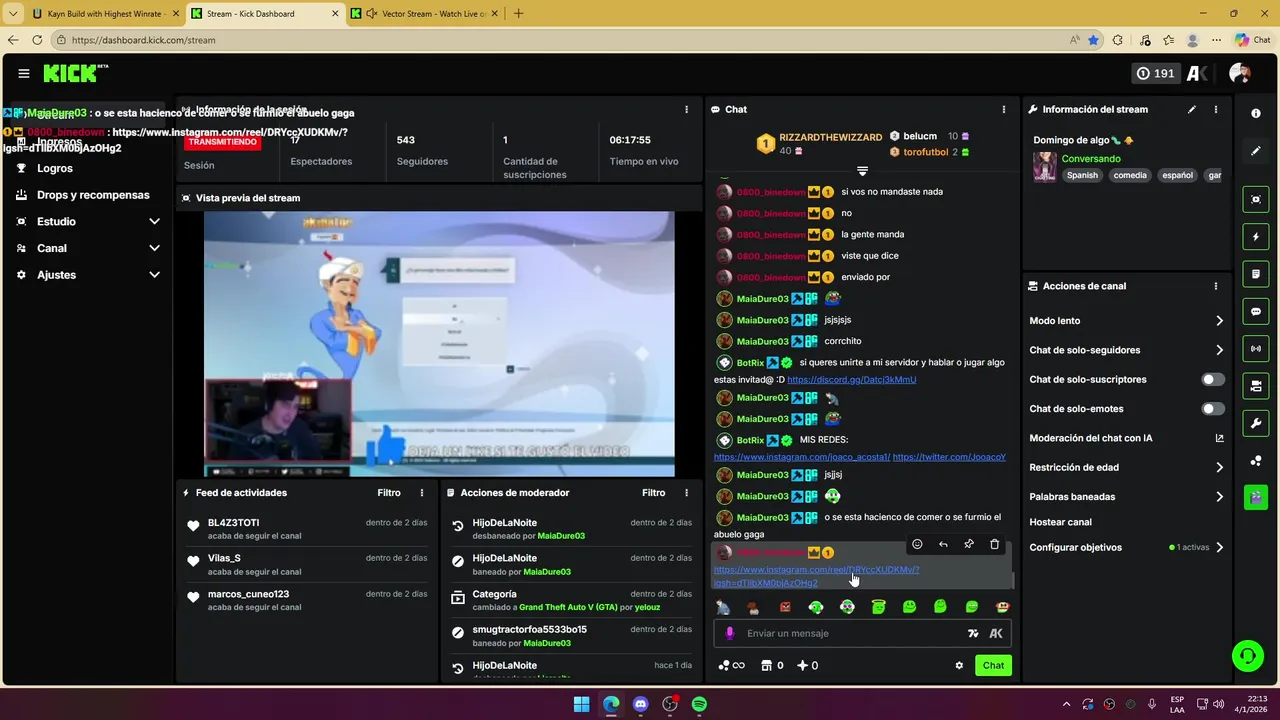The height and width of the screenshot is (720, 1280).
Task: Click the Filtro button in Feed de actividades
Action: 389,493
